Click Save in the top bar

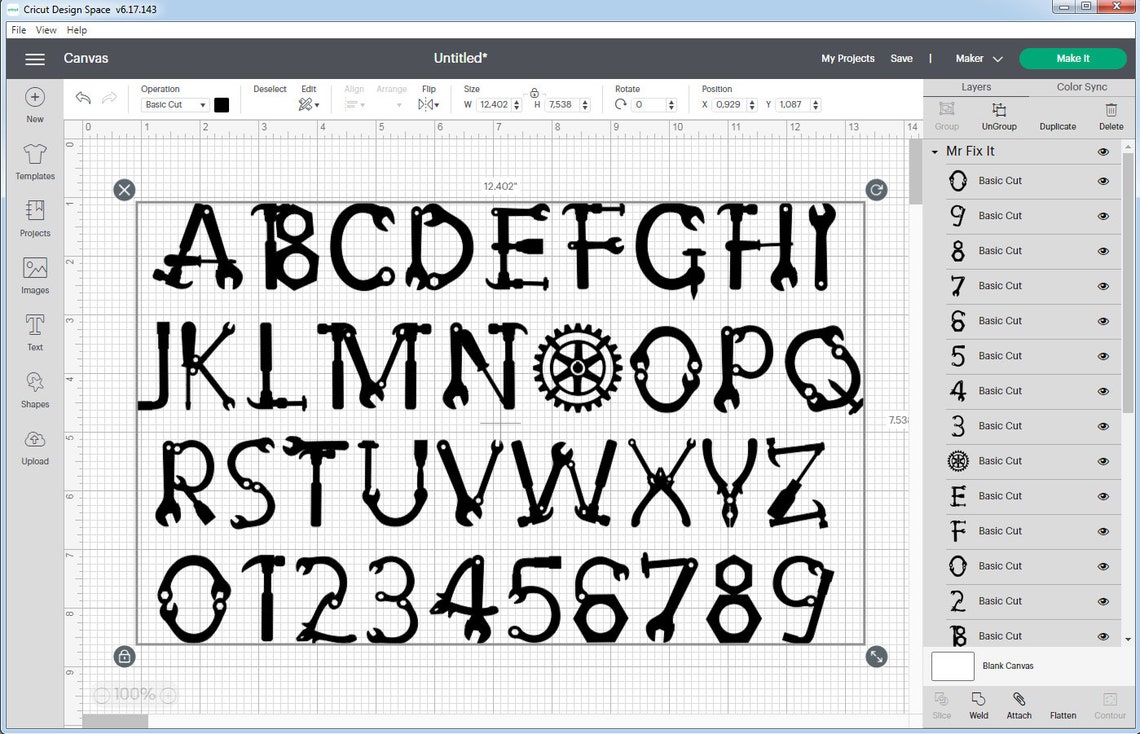[x=901, y=58]
